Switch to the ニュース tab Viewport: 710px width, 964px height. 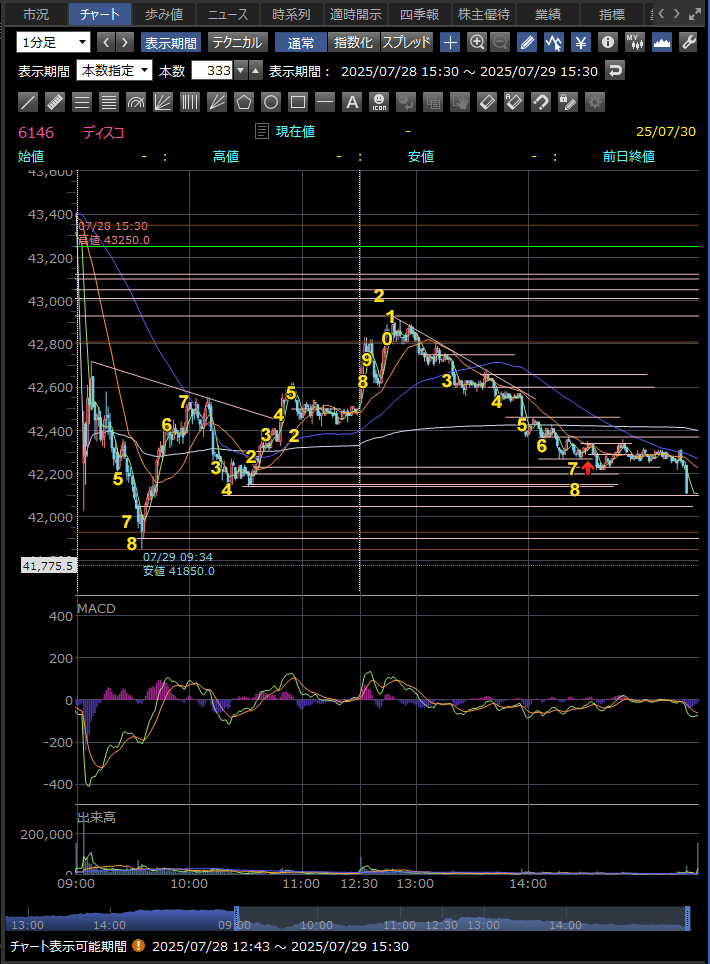pyautogui.click(x=227, y=14)
